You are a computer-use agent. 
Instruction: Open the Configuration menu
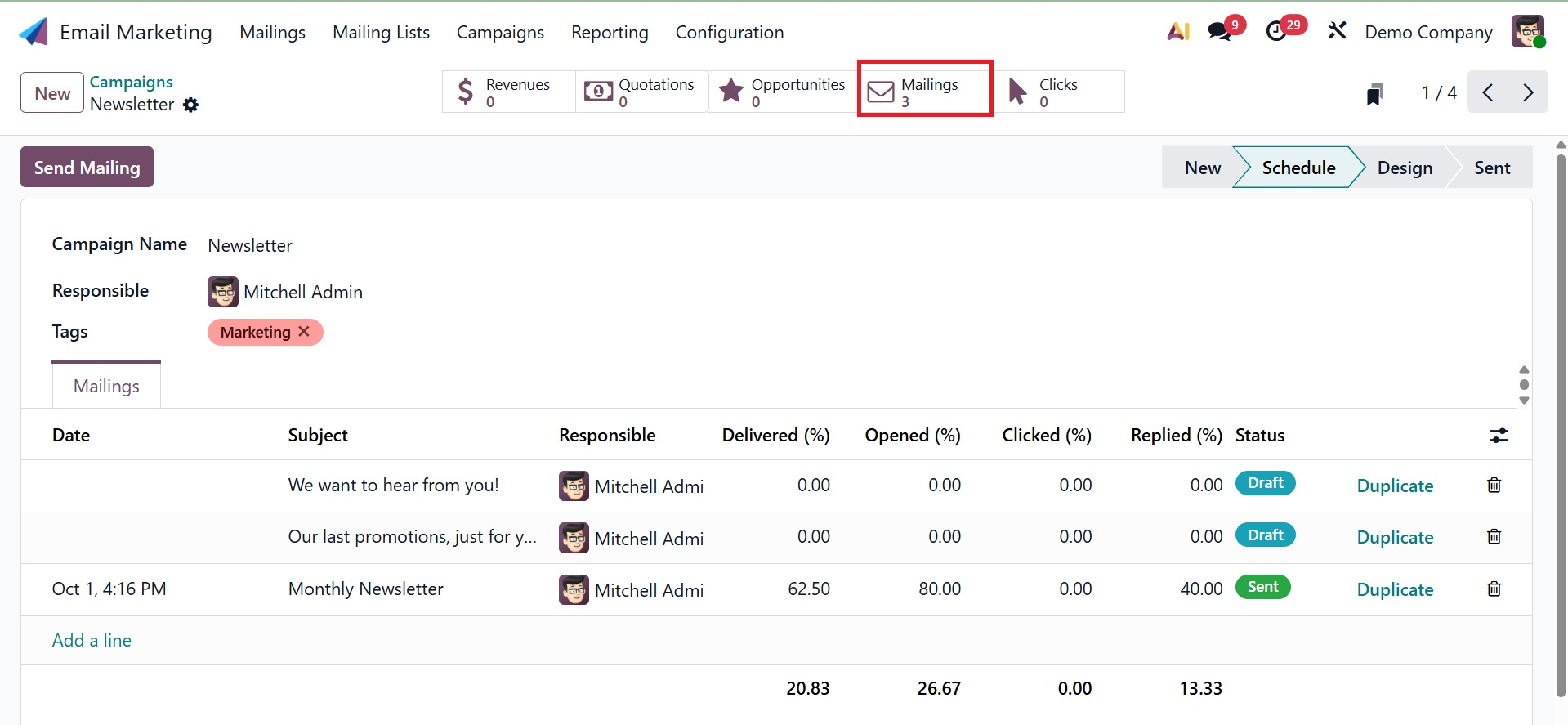(729, 33)
